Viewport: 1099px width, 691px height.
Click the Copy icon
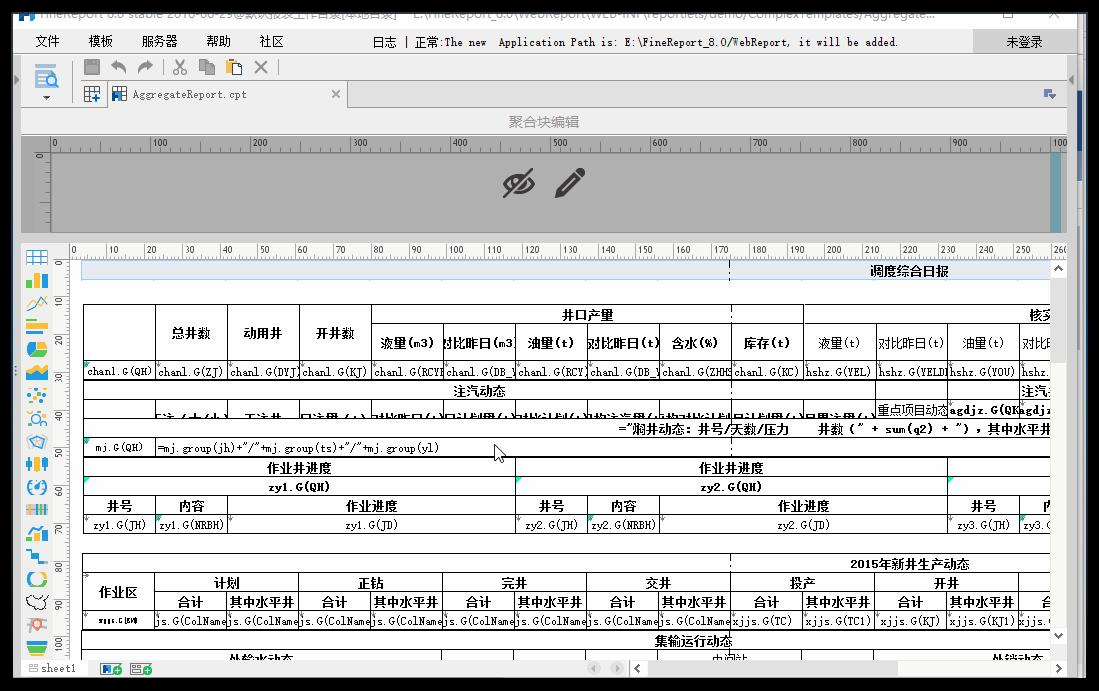click(207, 67)
